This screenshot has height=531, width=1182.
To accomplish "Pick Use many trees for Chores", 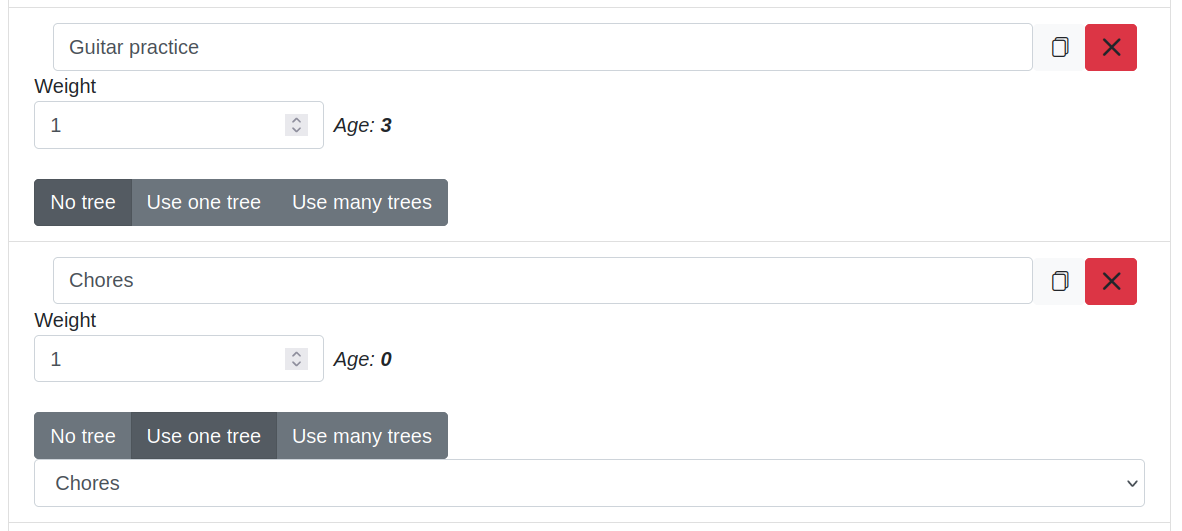I will point(362,436).
